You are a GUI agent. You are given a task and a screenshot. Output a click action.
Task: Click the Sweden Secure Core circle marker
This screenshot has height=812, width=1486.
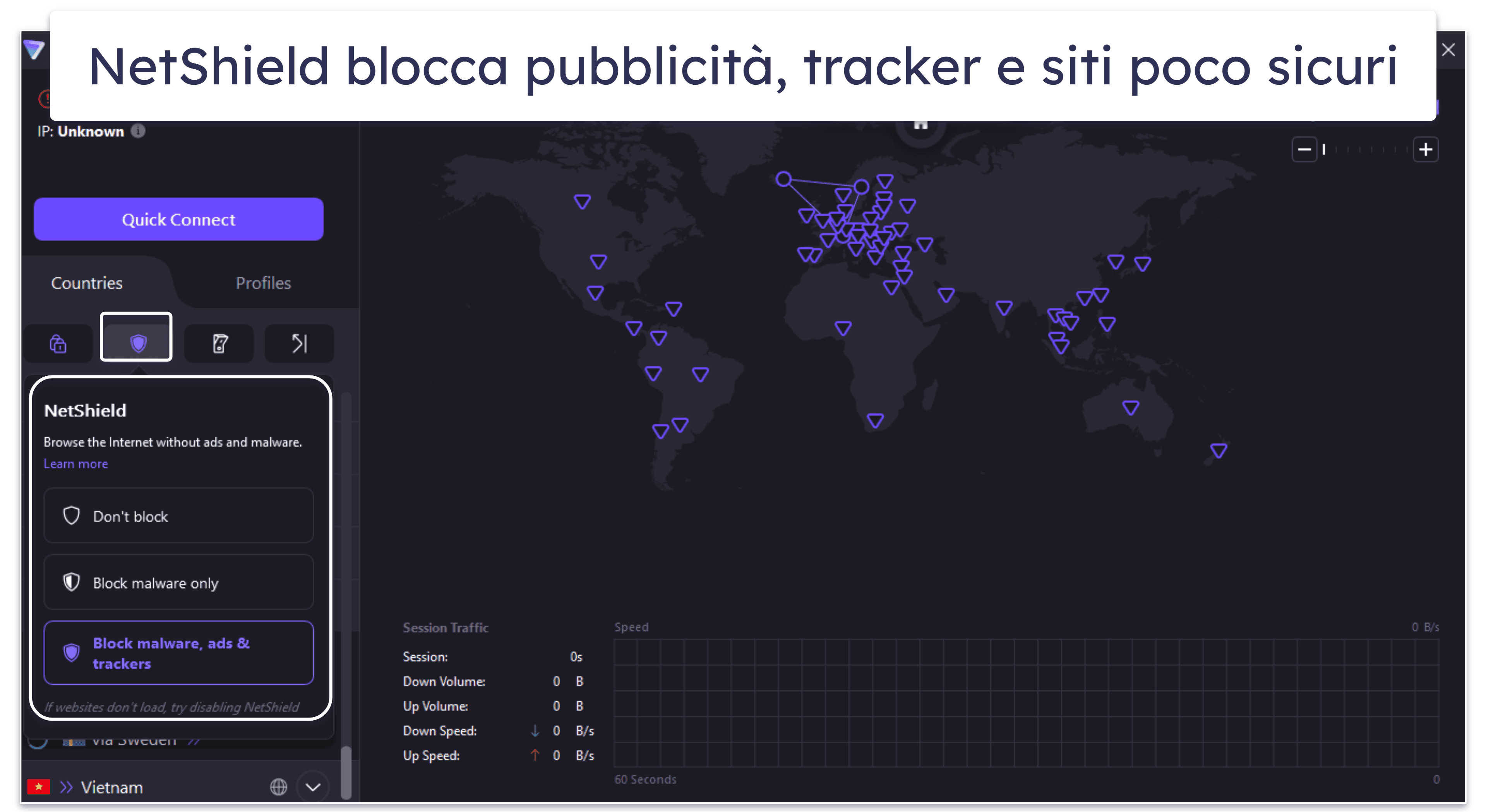(861, 186)
